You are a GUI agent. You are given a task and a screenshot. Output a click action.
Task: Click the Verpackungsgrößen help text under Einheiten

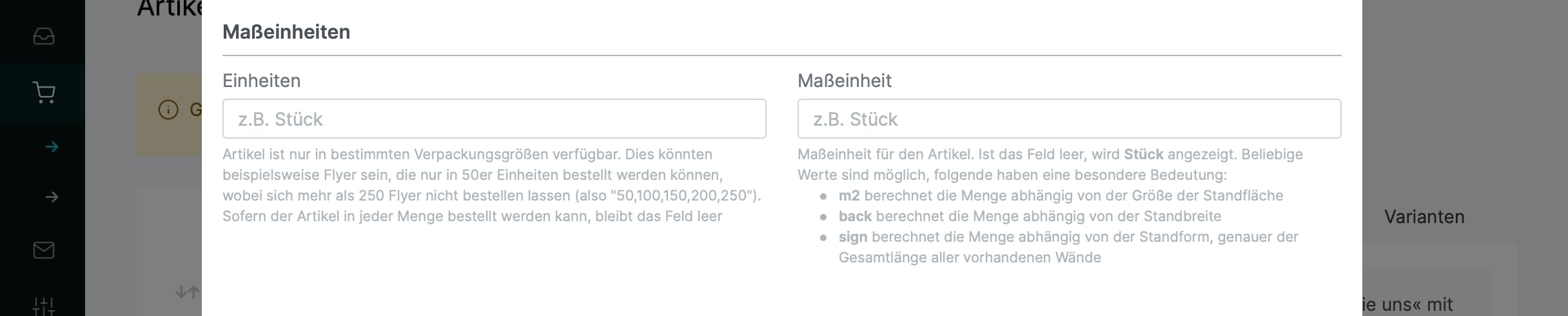tap(492, 185)
